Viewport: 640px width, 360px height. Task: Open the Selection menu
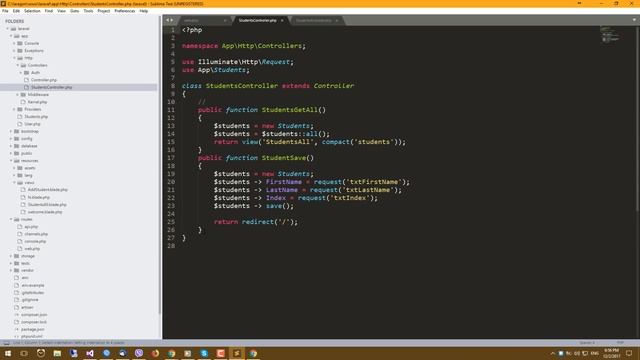pyautogui.click(x=32, y=11)
